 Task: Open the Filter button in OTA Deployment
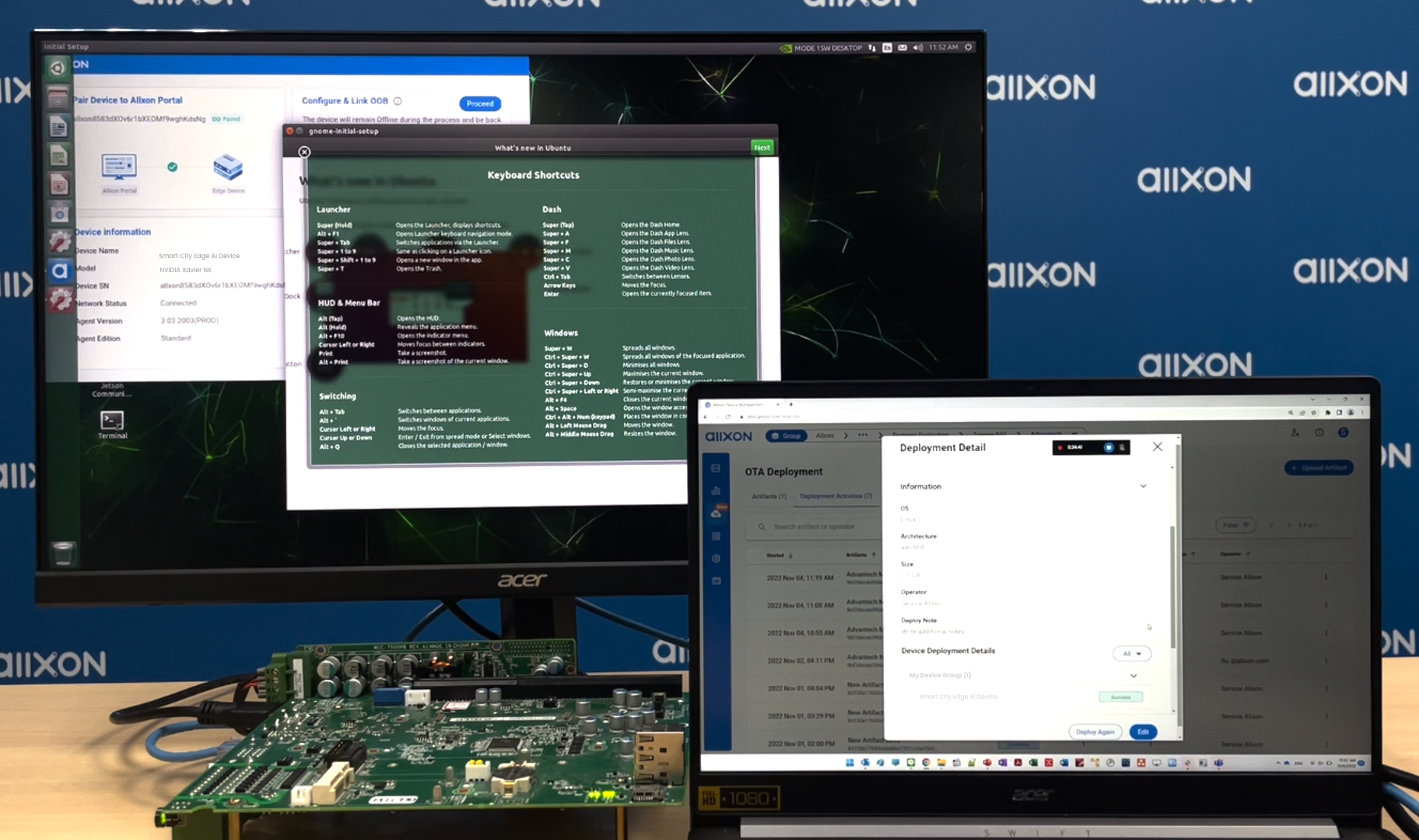1235,525
